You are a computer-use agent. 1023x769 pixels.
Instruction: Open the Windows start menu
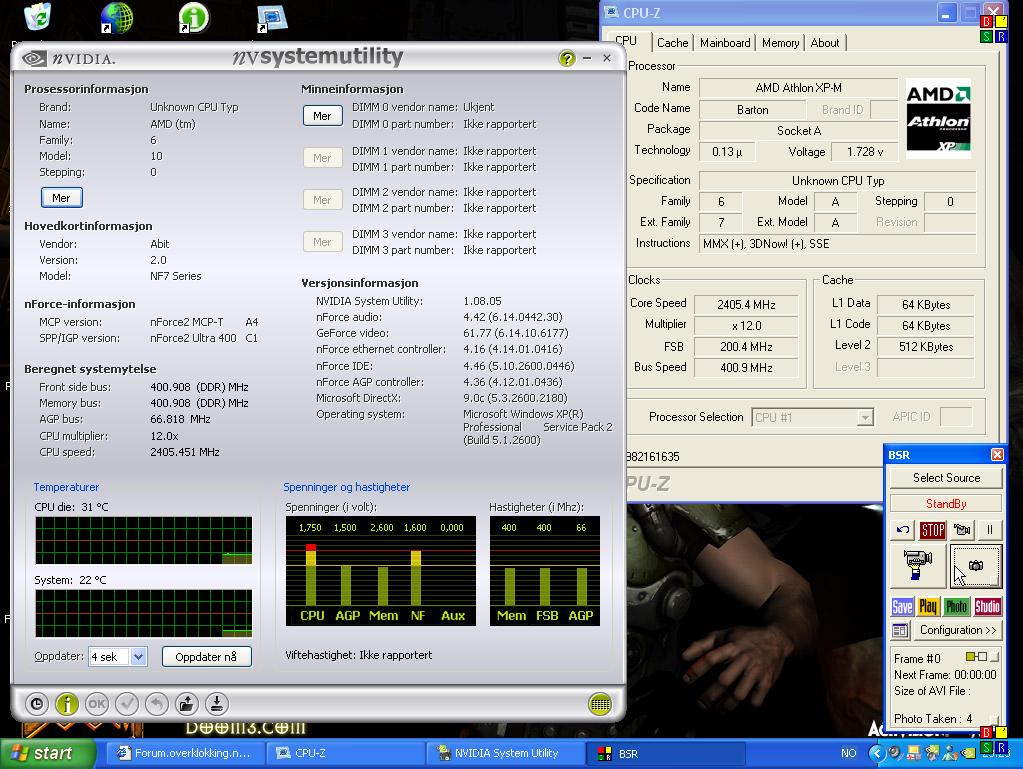(x=48, y=753)
